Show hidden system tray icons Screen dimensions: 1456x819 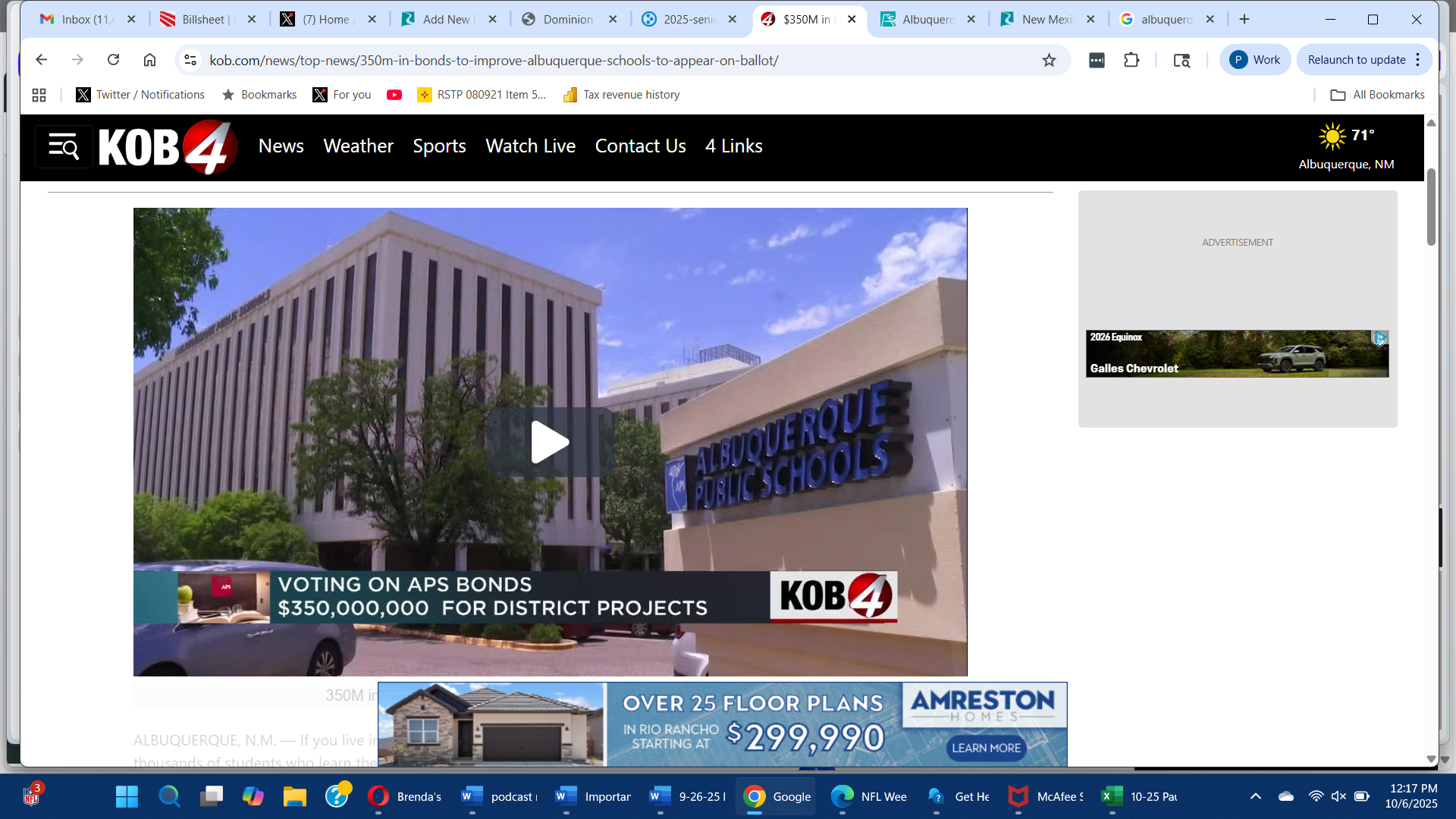1256,796
